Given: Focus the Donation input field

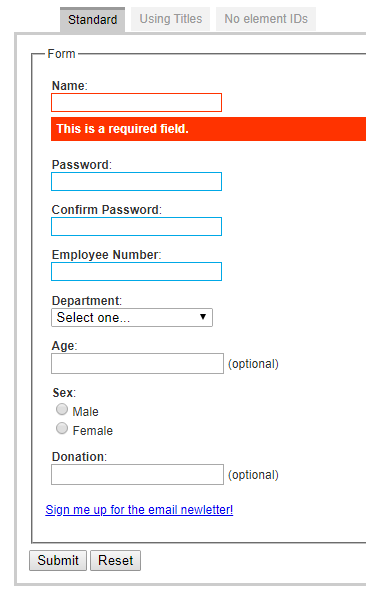Looking at the screenshot, I should point(138,475).
